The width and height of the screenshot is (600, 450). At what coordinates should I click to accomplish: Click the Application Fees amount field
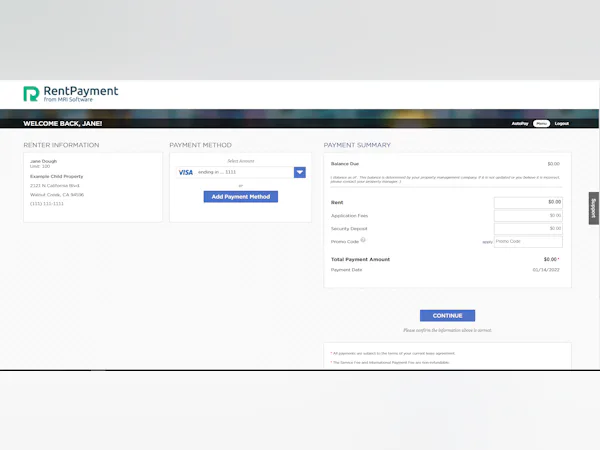[x=528, y=216]
